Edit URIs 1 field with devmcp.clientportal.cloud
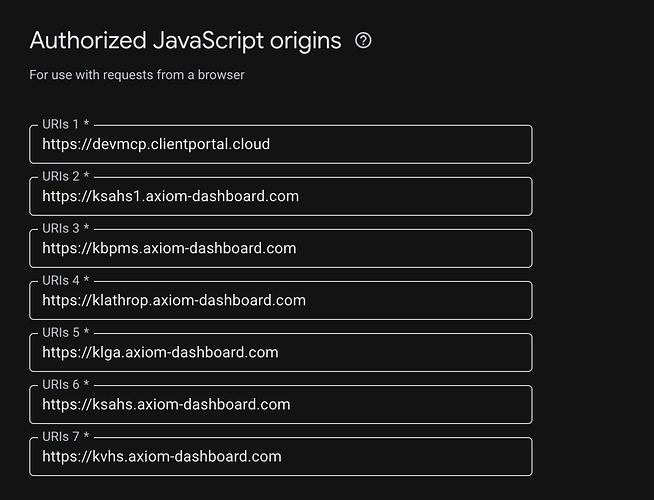 click(x=281, y=144)
